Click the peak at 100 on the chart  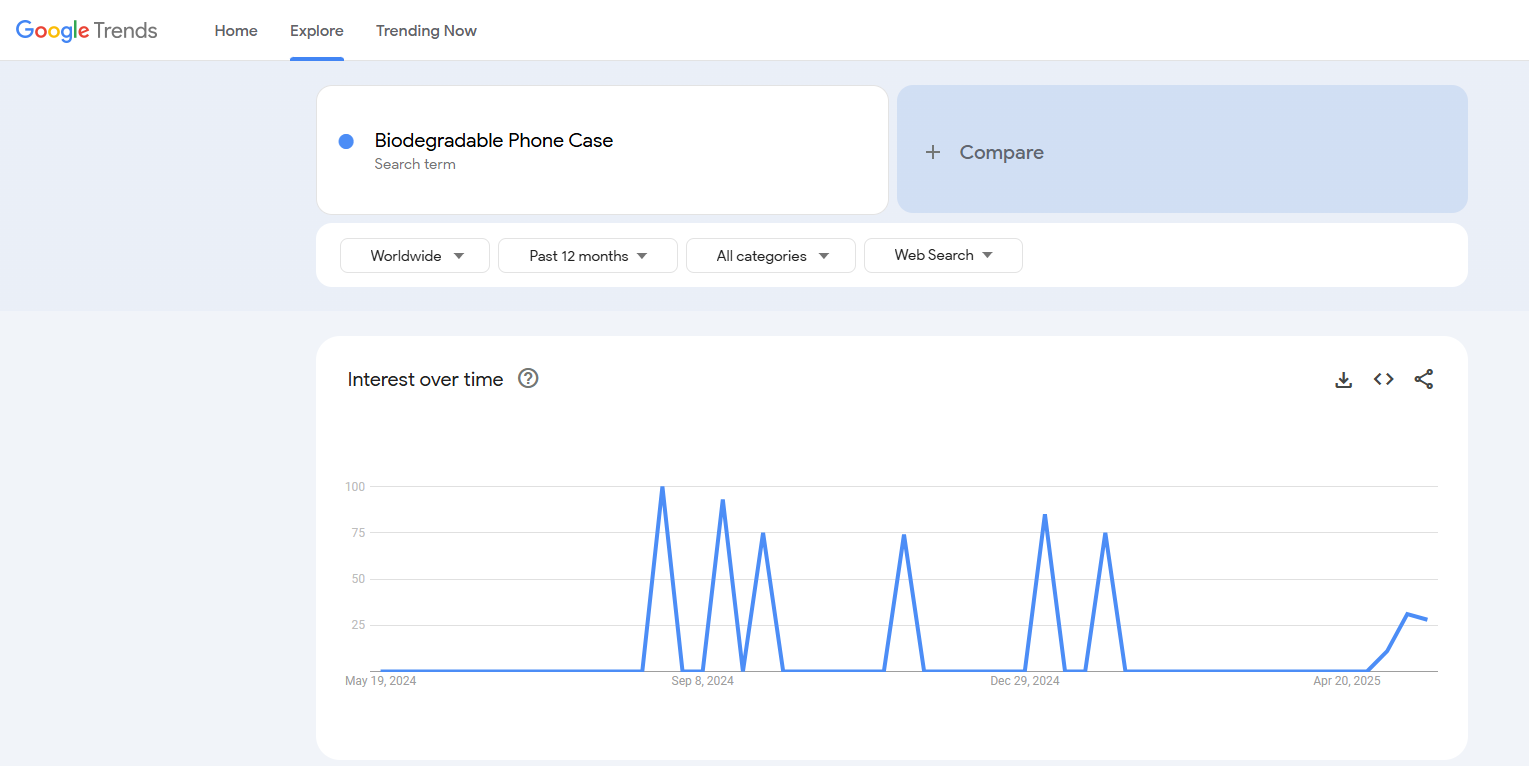click(x=662, y=488)
